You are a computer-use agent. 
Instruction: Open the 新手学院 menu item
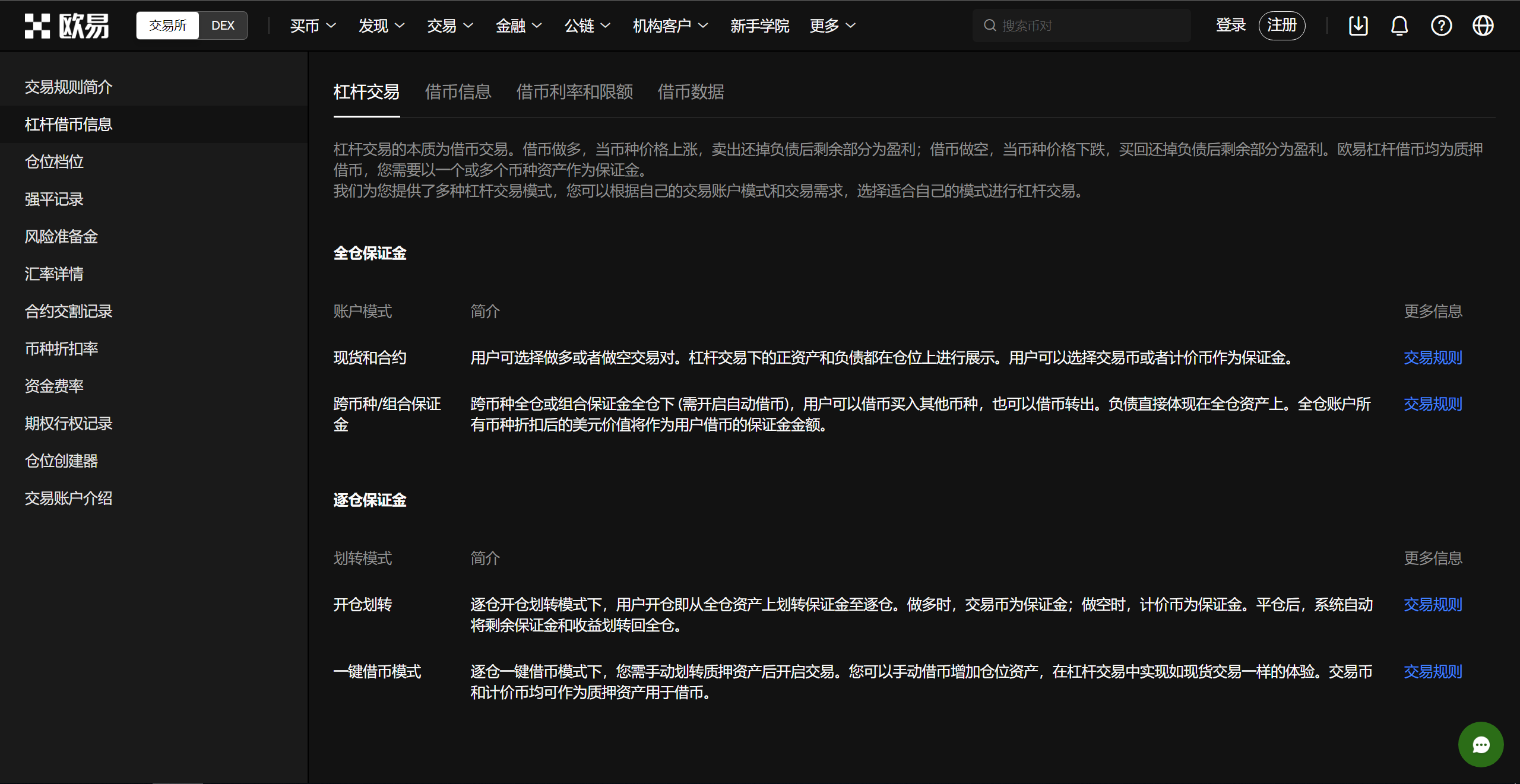coord(761,26)
